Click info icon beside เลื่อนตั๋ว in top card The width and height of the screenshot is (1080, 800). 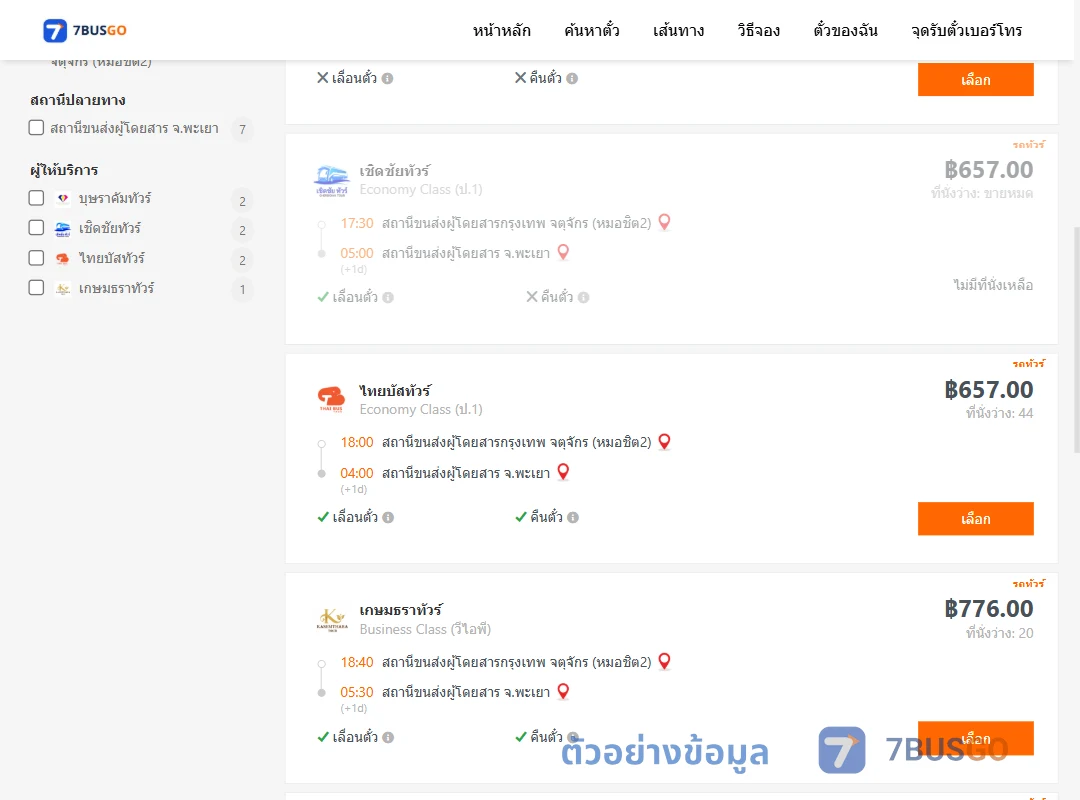coord(387,79)
